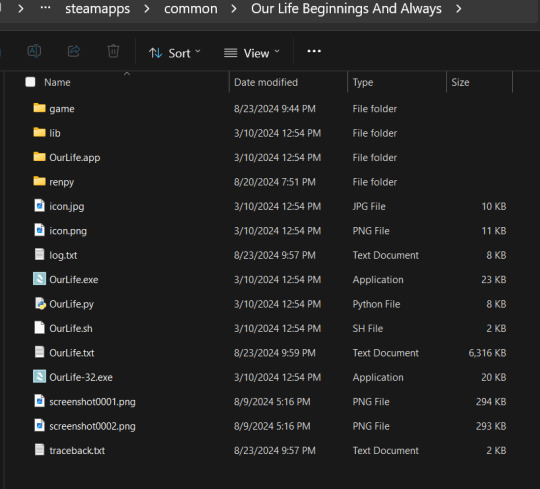Select the file name icon.jpg
The image size is (540, 489).
click(x=67, y=207)
